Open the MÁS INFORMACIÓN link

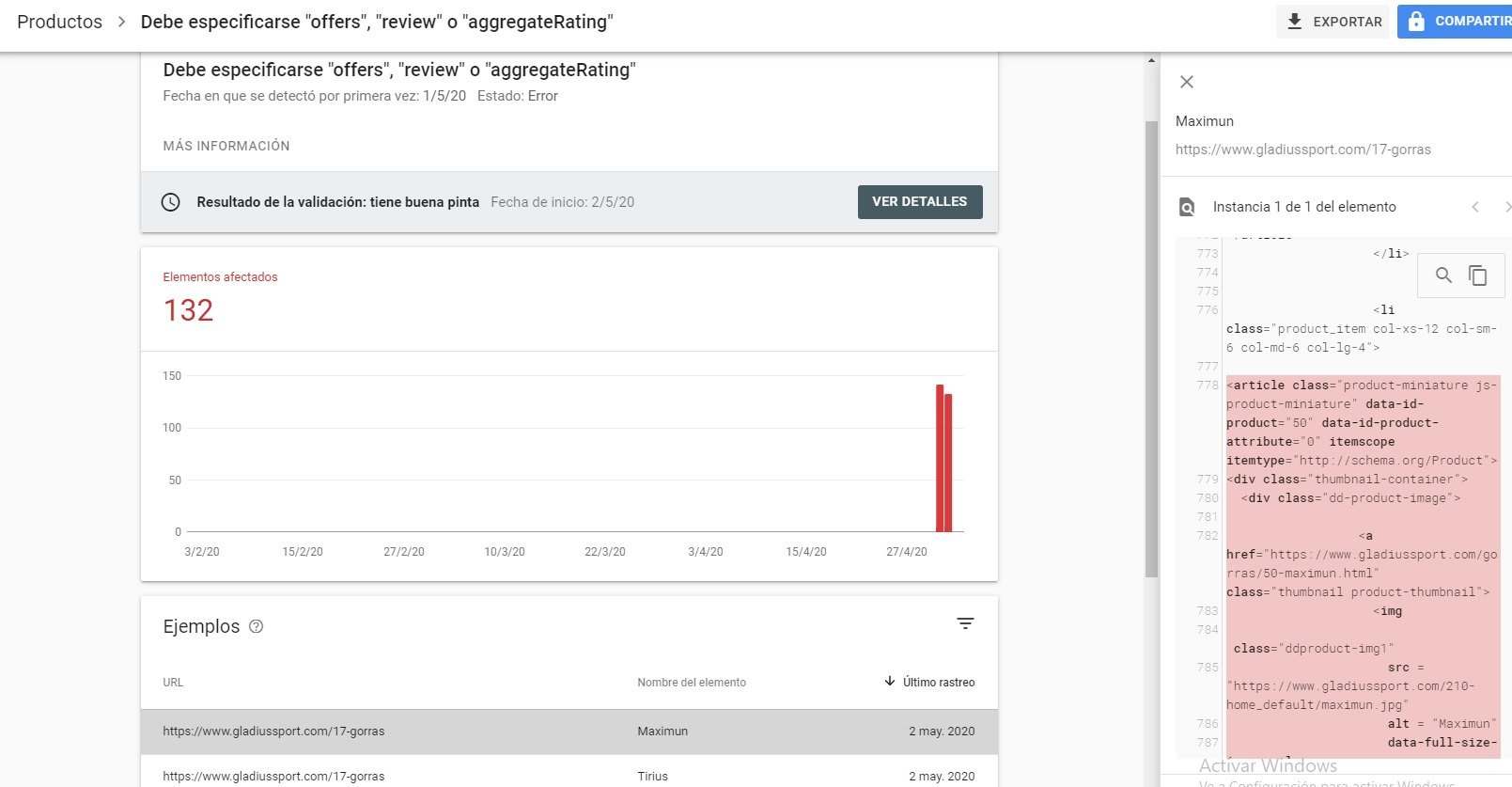point(226,146)
